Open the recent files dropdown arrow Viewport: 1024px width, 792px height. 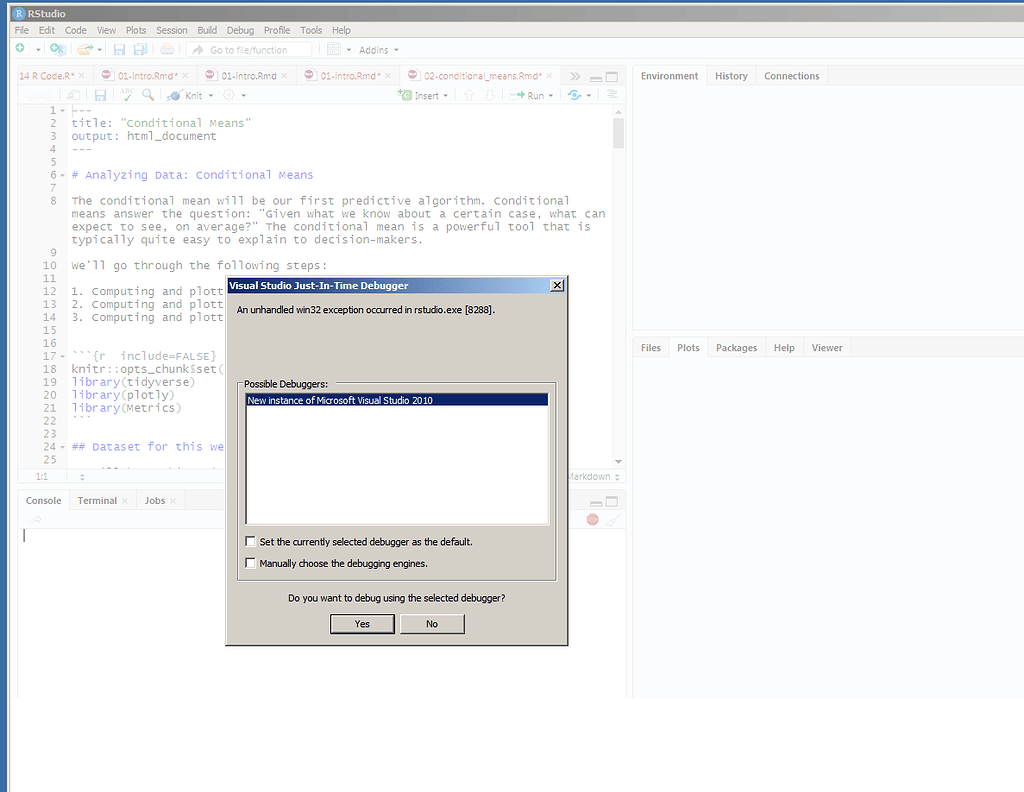click(x=99, y=50)
